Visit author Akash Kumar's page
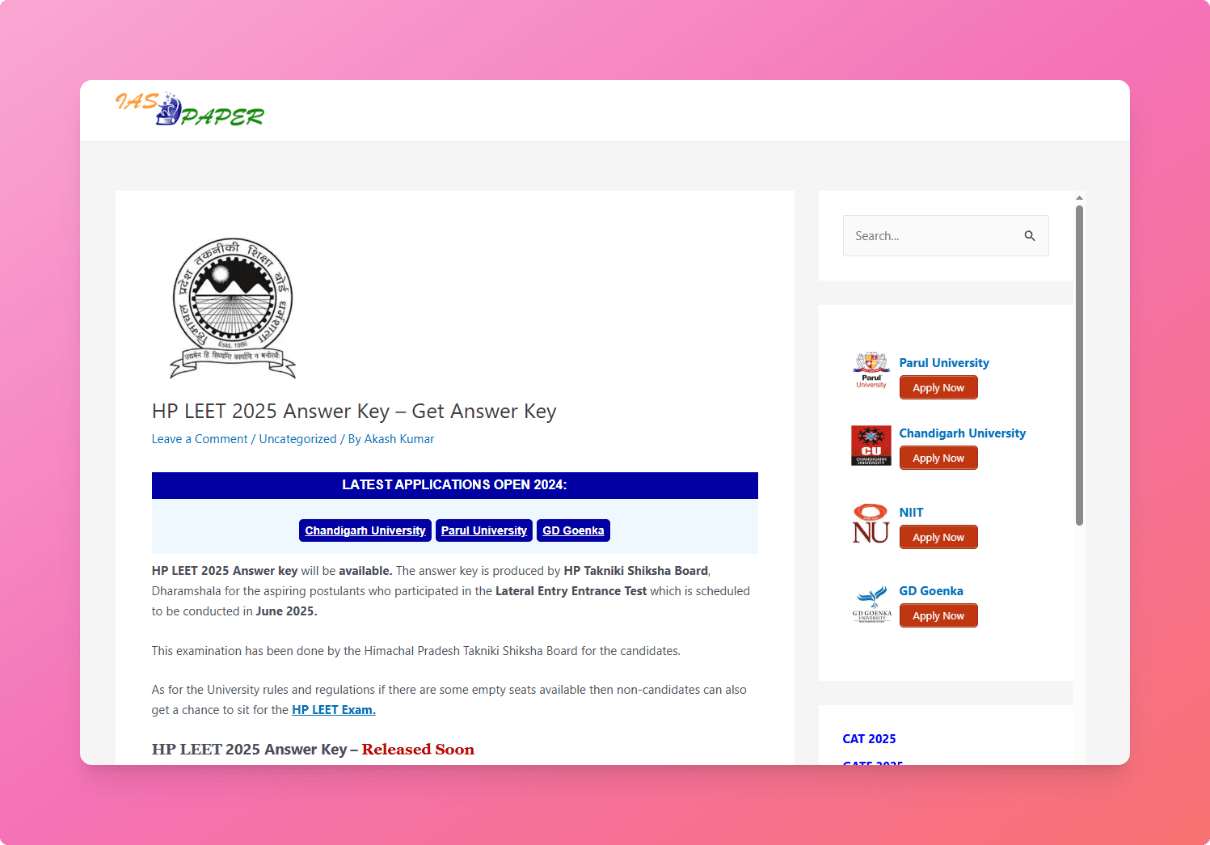The height and width of the screenshot is (845, 1210). [x=399, y=439]
